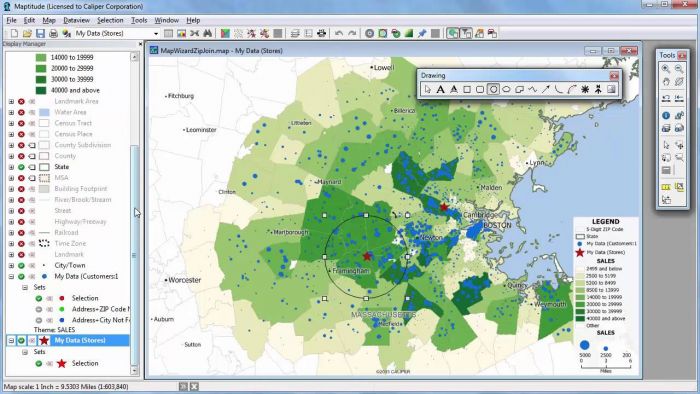Image resolution: width=700 pixels, height=394 pixels.
Task: Collapse the Sets group under My Data (Stores)
Action: pos(25,352)
